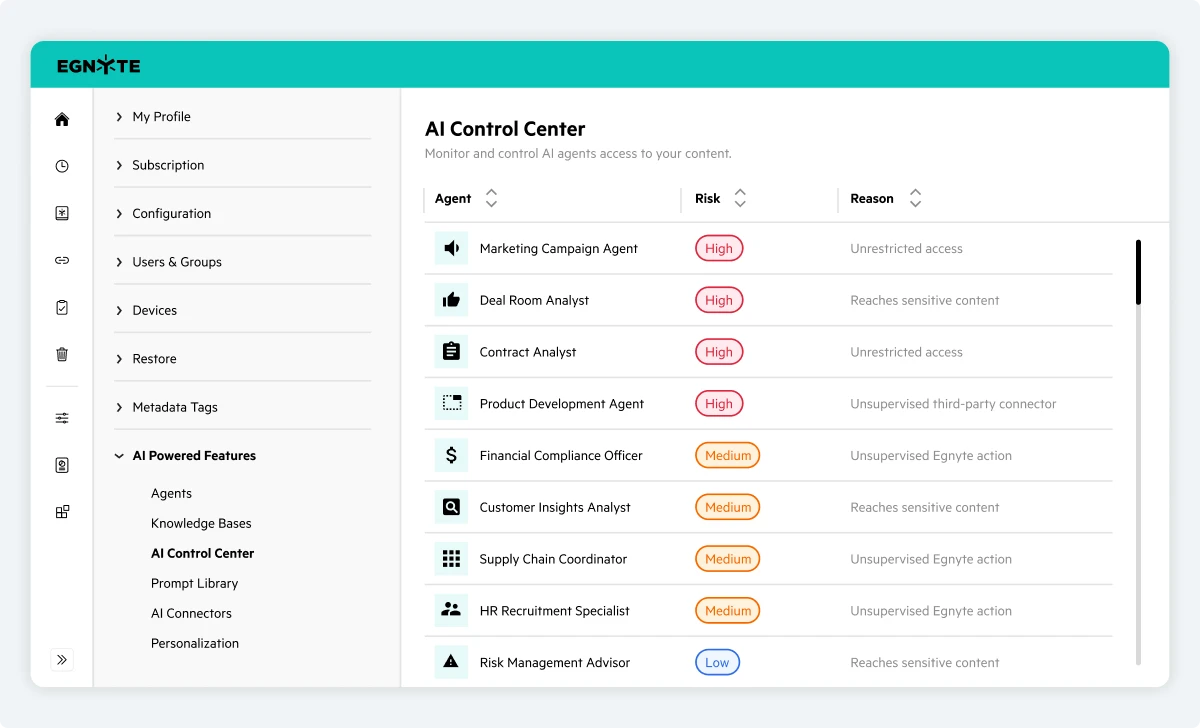This screenshot has width=1200, height=728.
Task: Open the Trash icon in left rail
Action: [62, 355]
